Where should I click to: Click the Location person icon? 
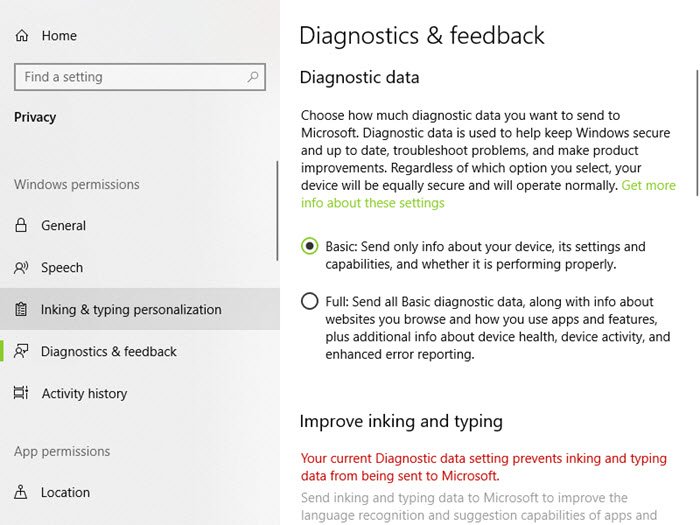[21, 492]
